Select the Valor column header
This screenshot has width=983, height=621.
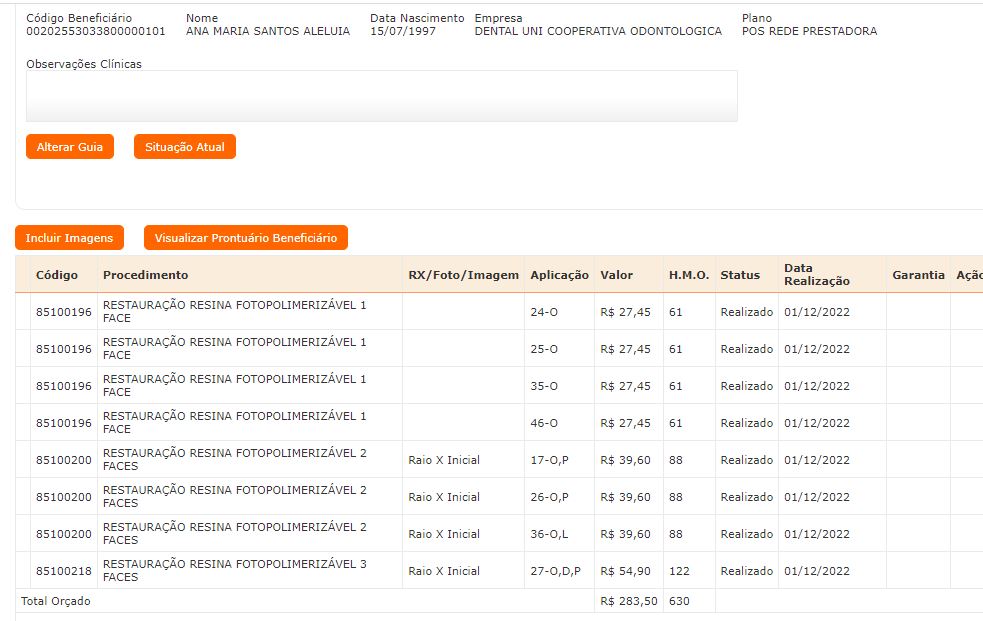click(616, 275)
